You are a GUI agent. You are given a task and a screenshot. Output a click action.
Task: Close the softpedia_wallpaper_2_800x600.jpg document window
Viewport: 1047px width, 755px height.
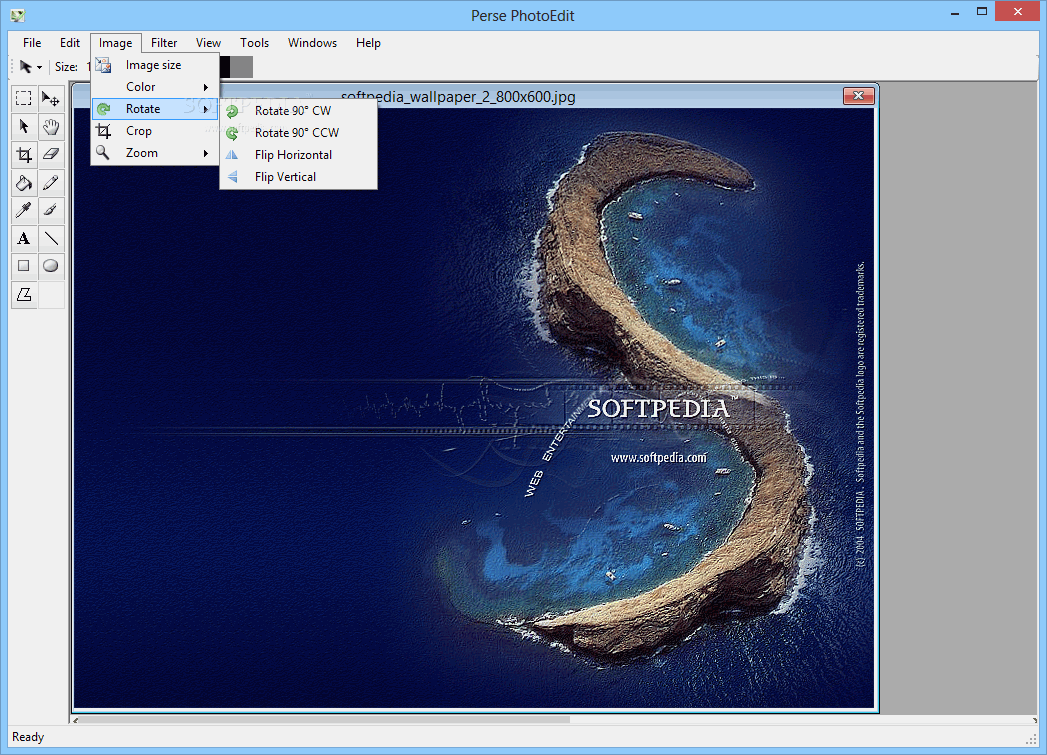[x=859, y=96]
